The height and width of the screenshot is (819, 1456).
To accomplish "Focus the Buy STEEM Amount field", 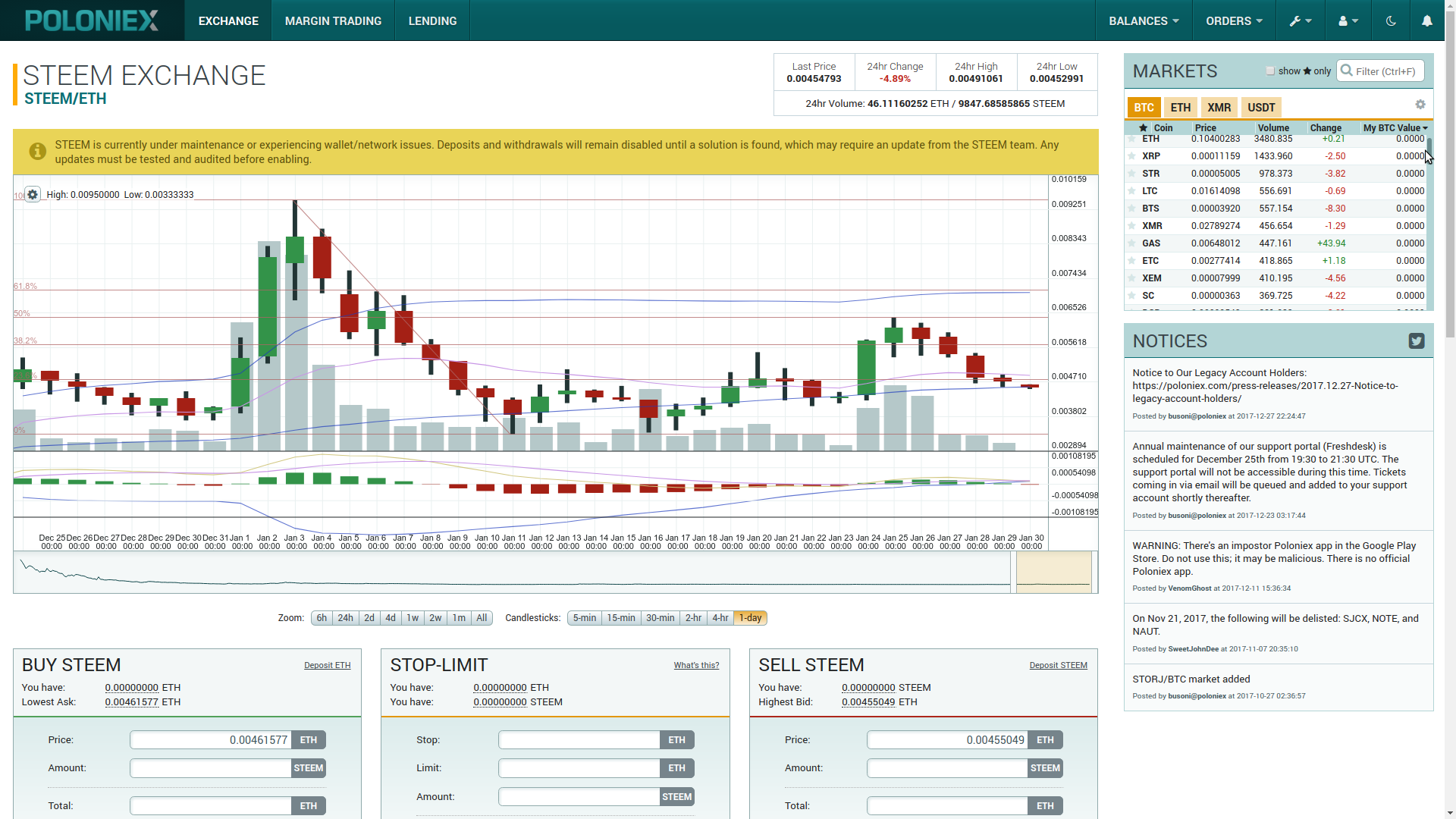I will 211,768.
